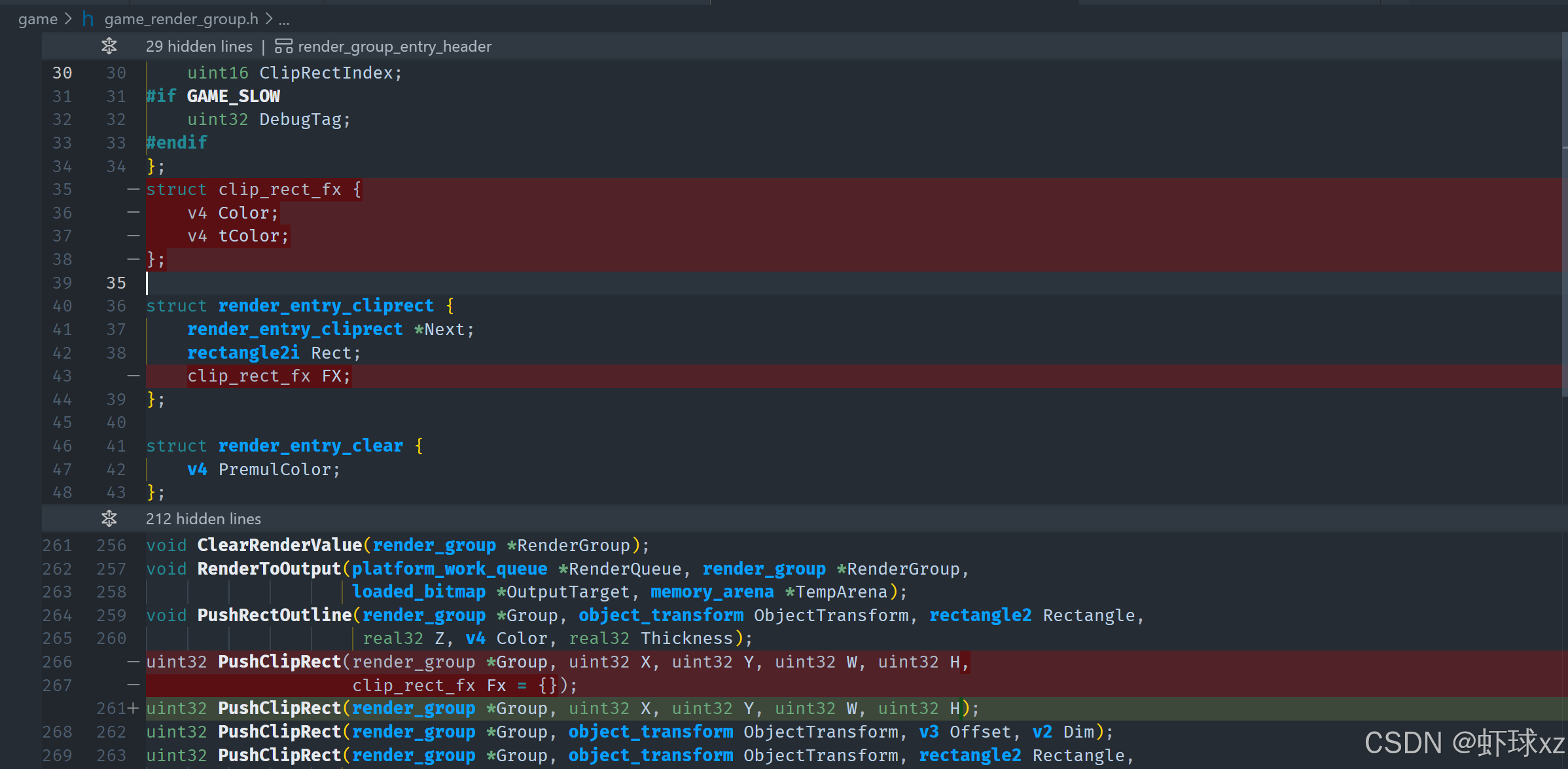This screenshot has width=1568, height=769.
Task: Click the minus marker on deleted line 266
Action: coord(134,662)
